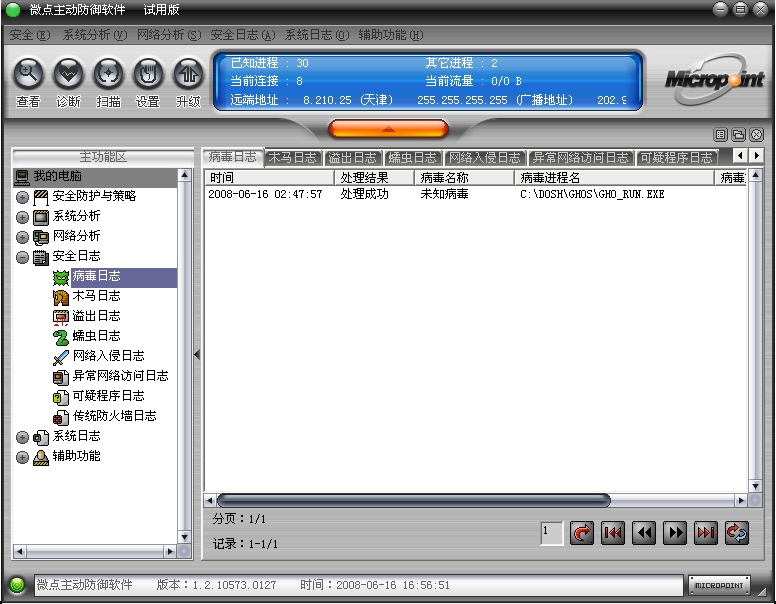Collapse the 安全日志 tree node
This screenshot has width=776, height=604.
coord(22,257)
